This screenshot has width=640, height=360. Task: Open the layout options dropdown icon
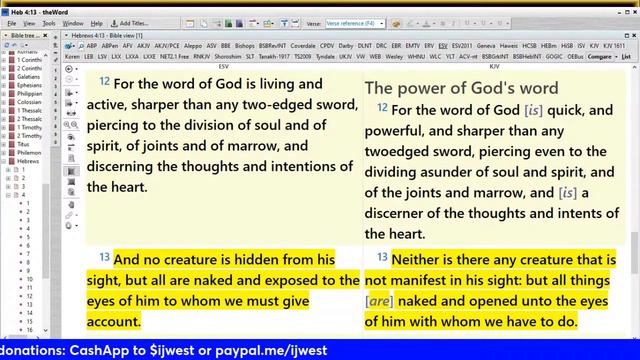(x=254, y=24)
